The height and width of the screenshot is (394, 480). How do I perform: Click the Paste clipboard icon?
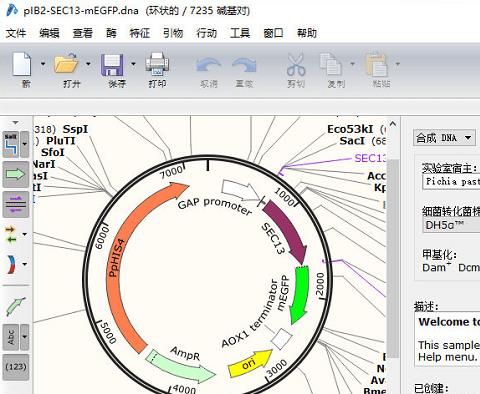tap(377, 65)
